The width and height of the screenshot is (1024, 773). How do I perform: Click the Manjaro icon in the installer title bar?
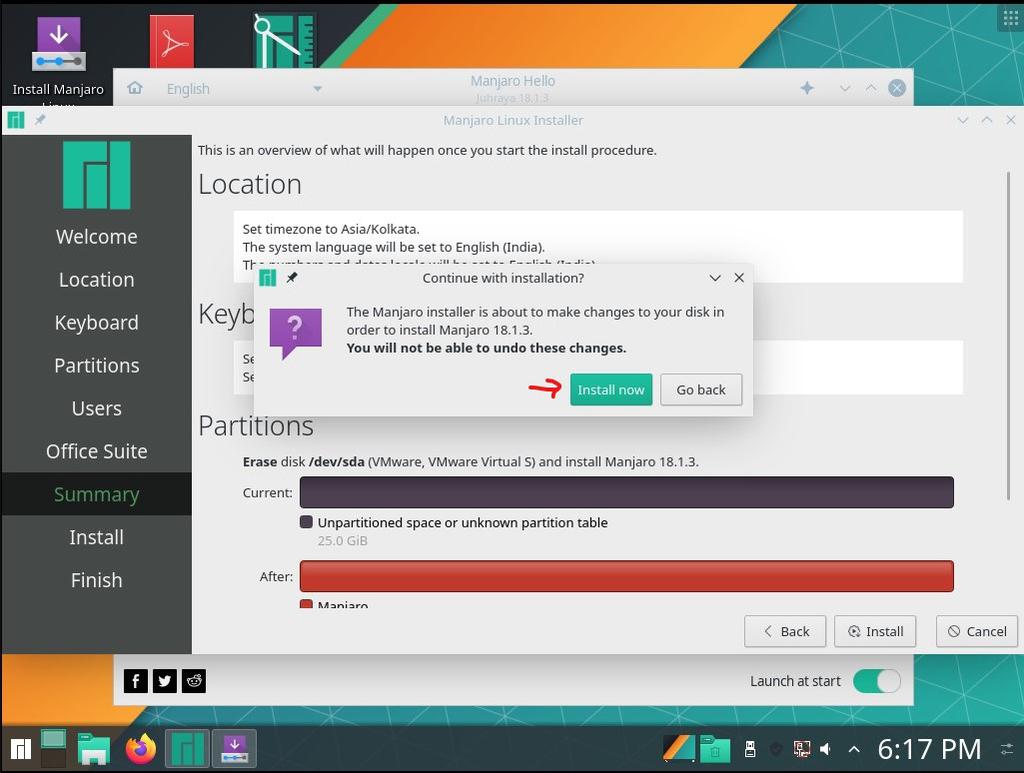coord(16,119)
